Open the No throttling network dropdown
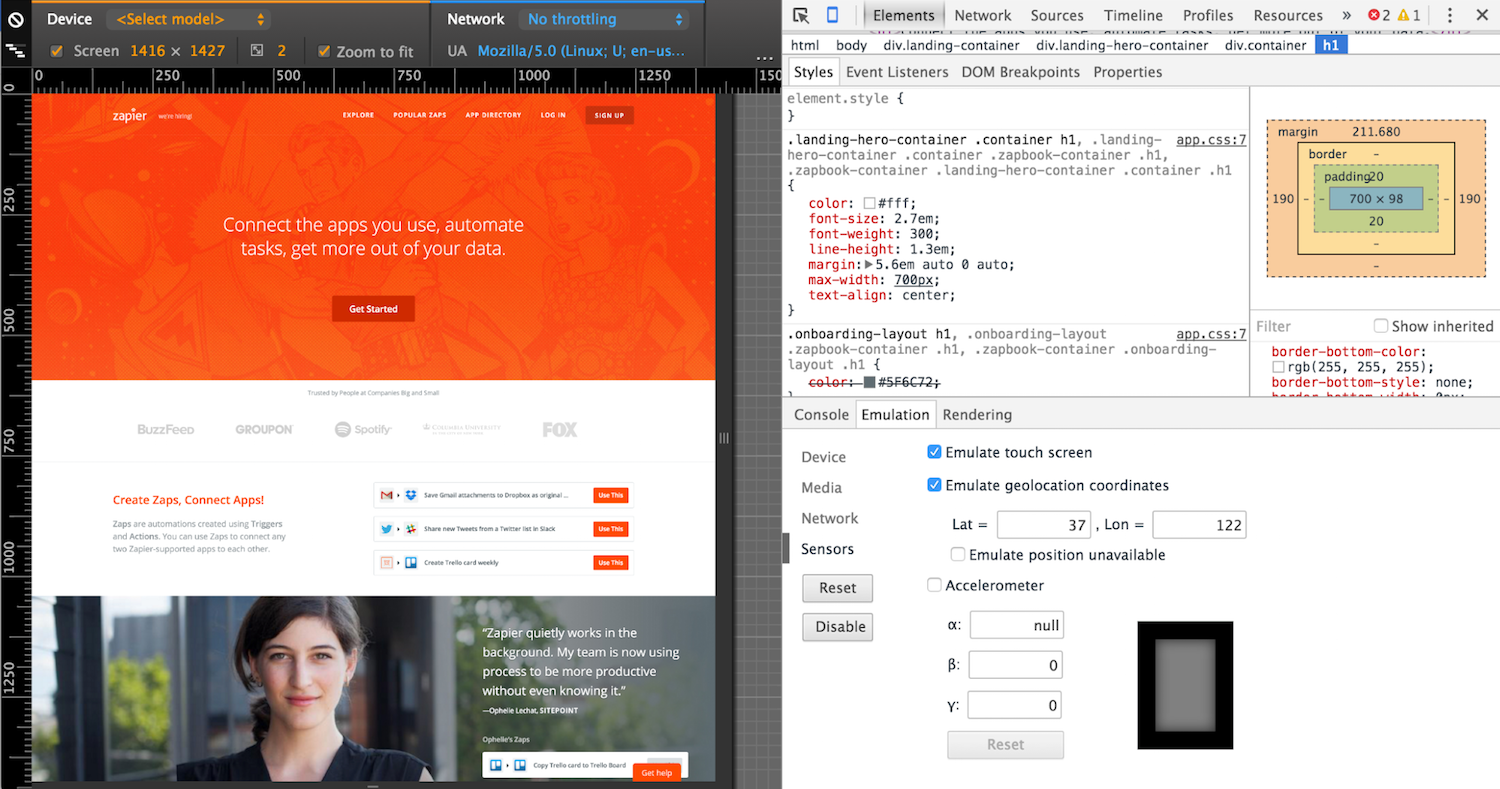Image resolution: width=1500 pixels, height=789 pixels. point(603,18)
